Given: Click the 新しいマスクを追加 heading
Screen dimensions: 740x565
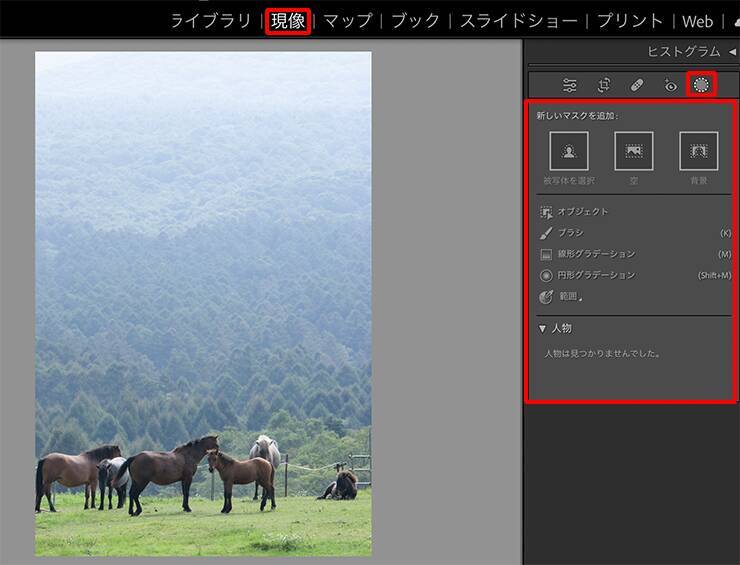Looking at the screenshot, I should pyautogui.click(x=578, y=116).
